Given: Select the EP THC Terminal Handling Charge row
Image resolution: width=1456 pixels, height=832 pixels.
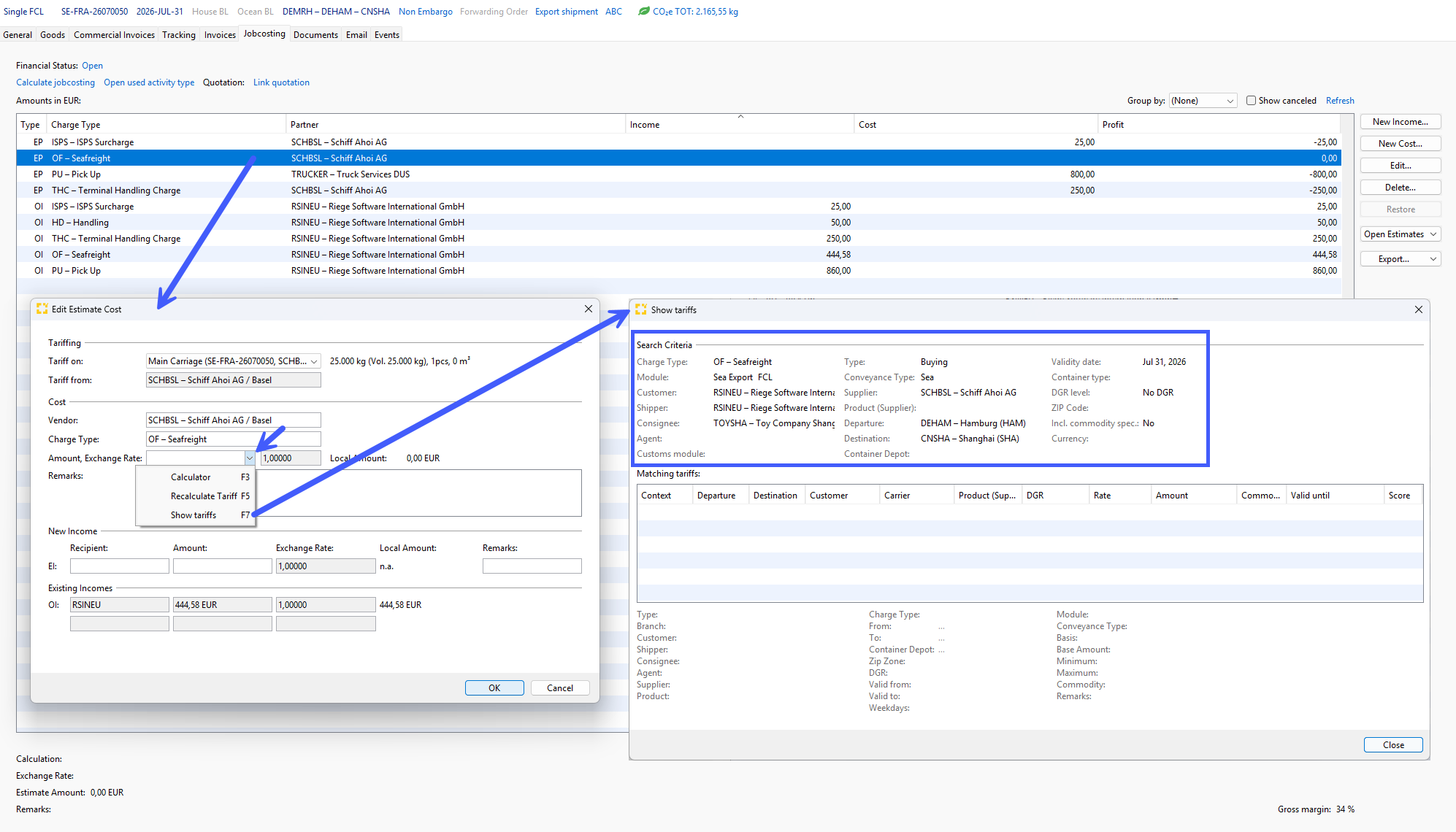Looking at the screenshot, I should pos(678,190).
